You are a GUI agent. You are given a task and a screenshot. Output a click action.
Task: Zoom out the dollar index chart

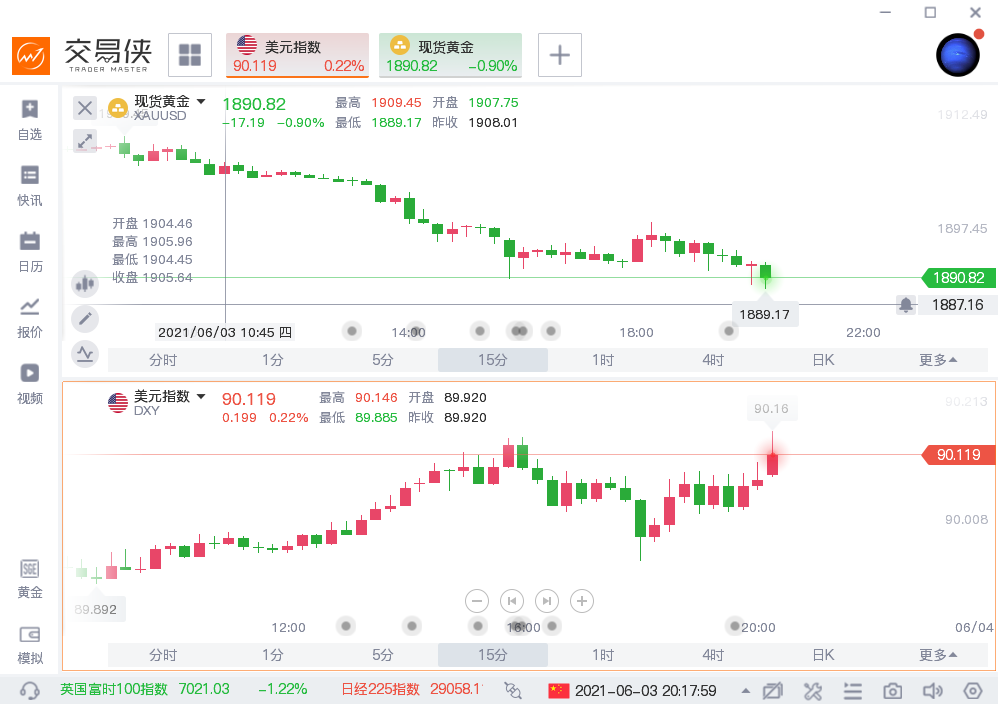point(477,601)
